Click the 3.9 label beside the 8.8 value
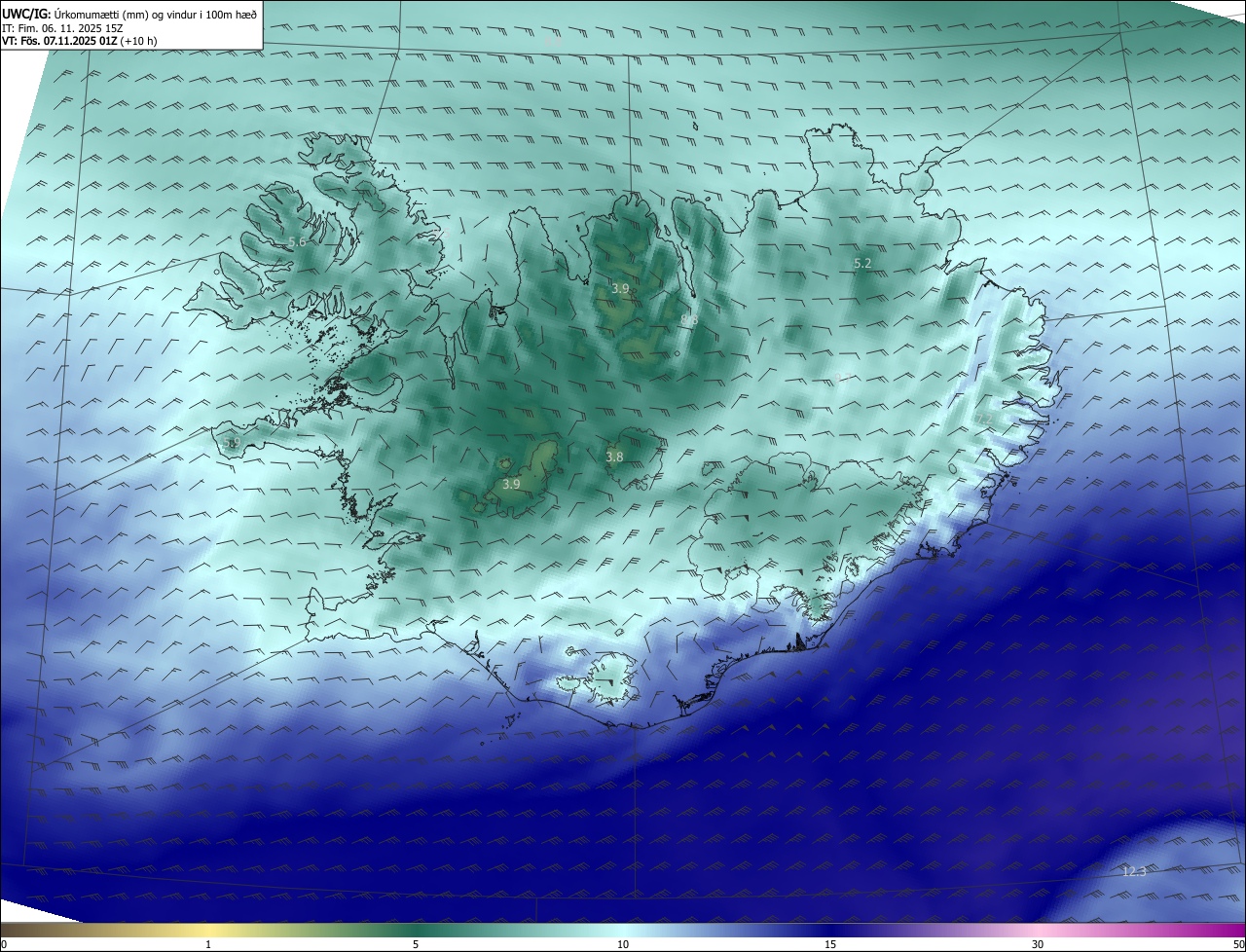 pos(620,289)
